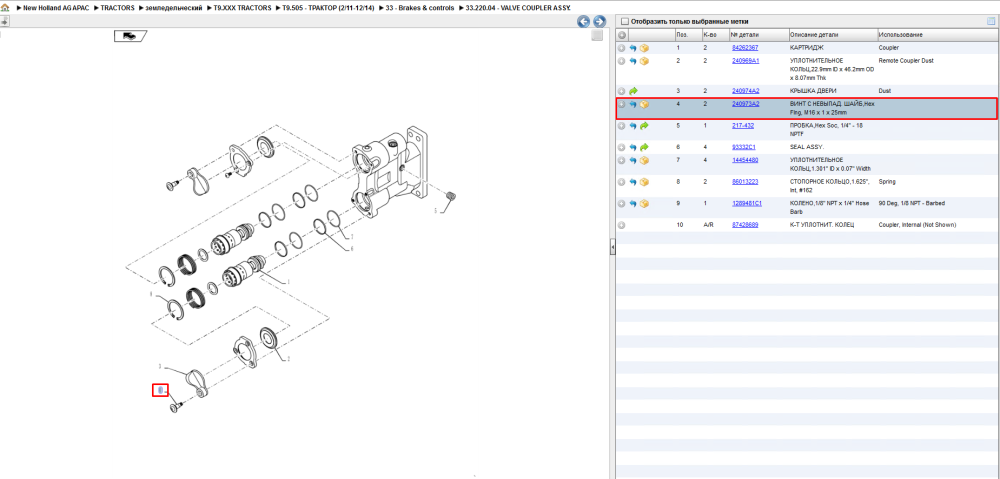Add part 86013223 using its gray circle

(x=622, y=182)
